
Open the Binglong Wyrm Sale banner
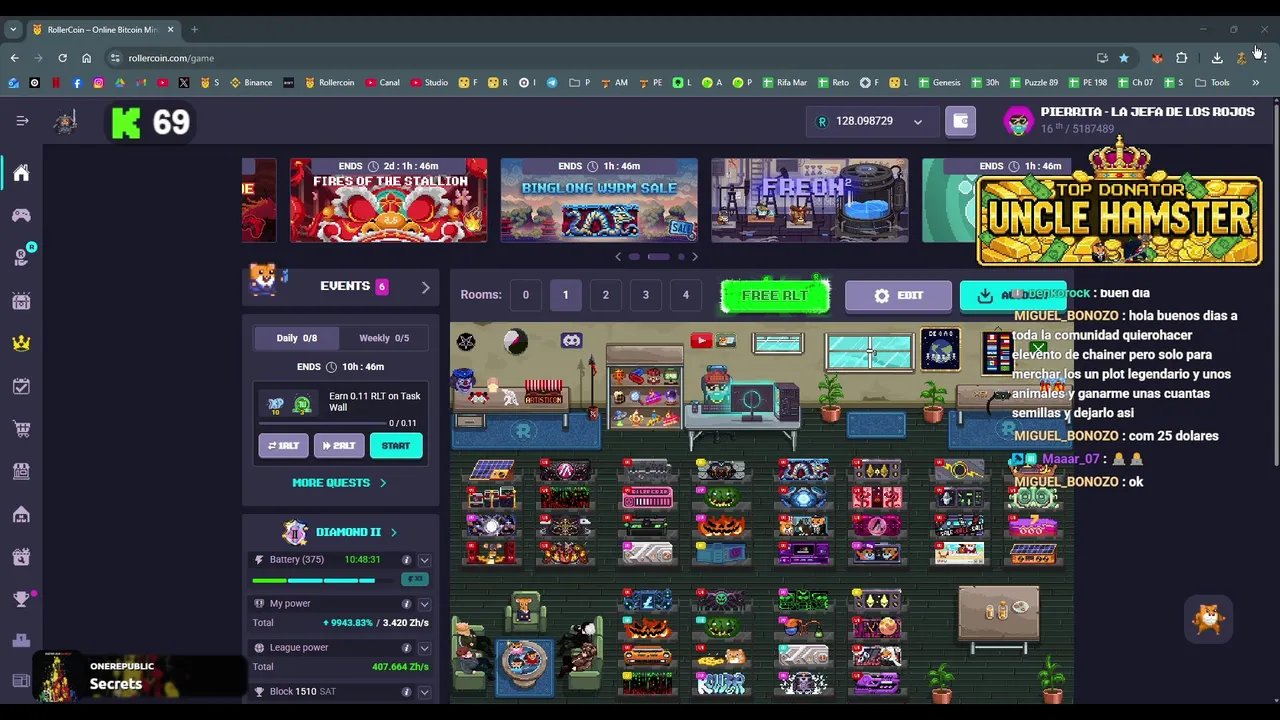coord(599,200)
